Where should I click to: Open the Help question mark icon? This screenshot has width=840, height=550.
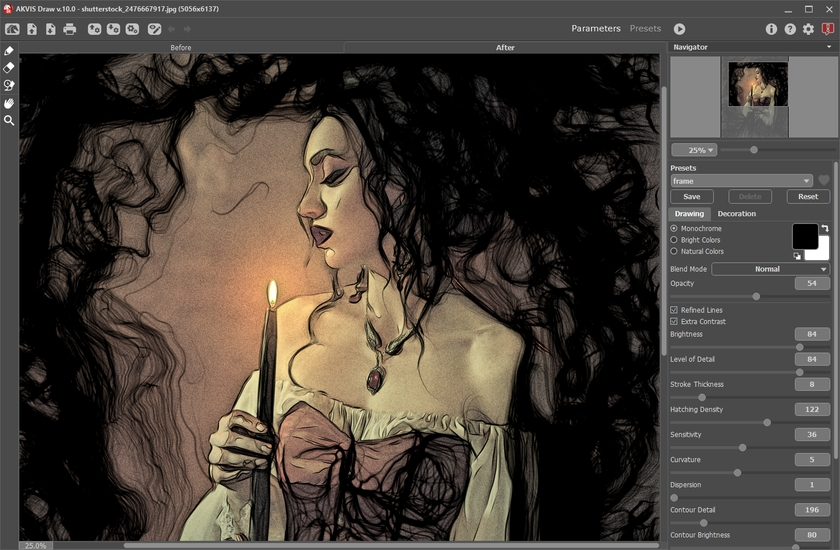click(x=790, y=29)
